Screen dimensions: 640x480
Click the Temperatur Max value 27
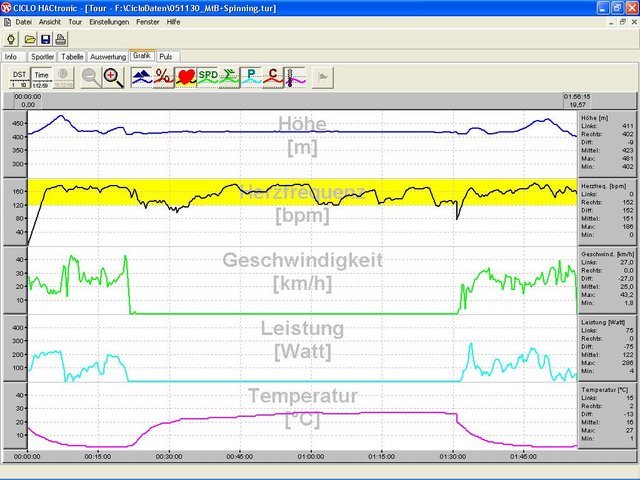(x=630, y=431)
